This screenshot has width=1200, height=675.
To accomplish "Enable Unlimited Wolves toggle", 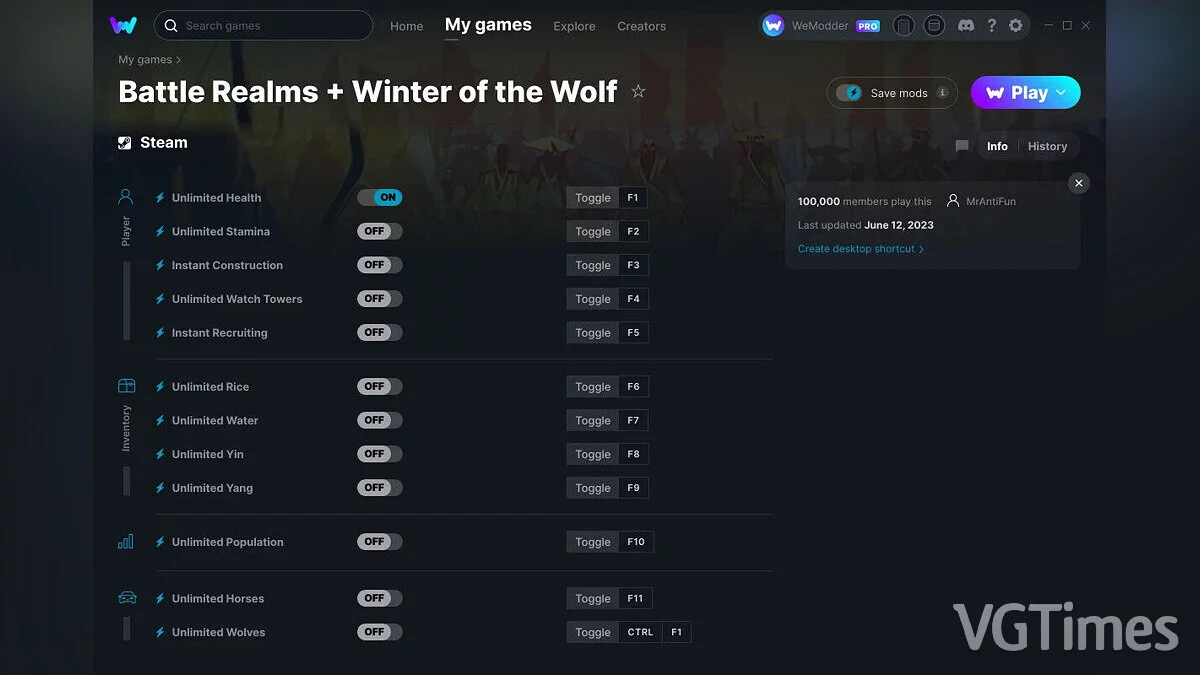I will 380,632.
